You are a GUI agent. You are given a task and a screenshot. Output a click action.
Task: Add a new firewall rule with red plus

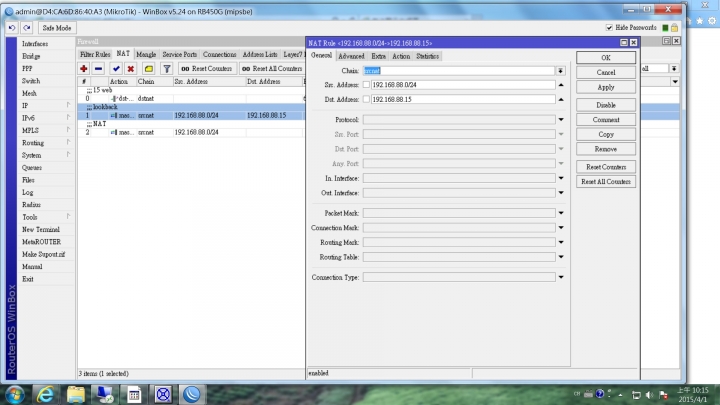tap(84, 69)
